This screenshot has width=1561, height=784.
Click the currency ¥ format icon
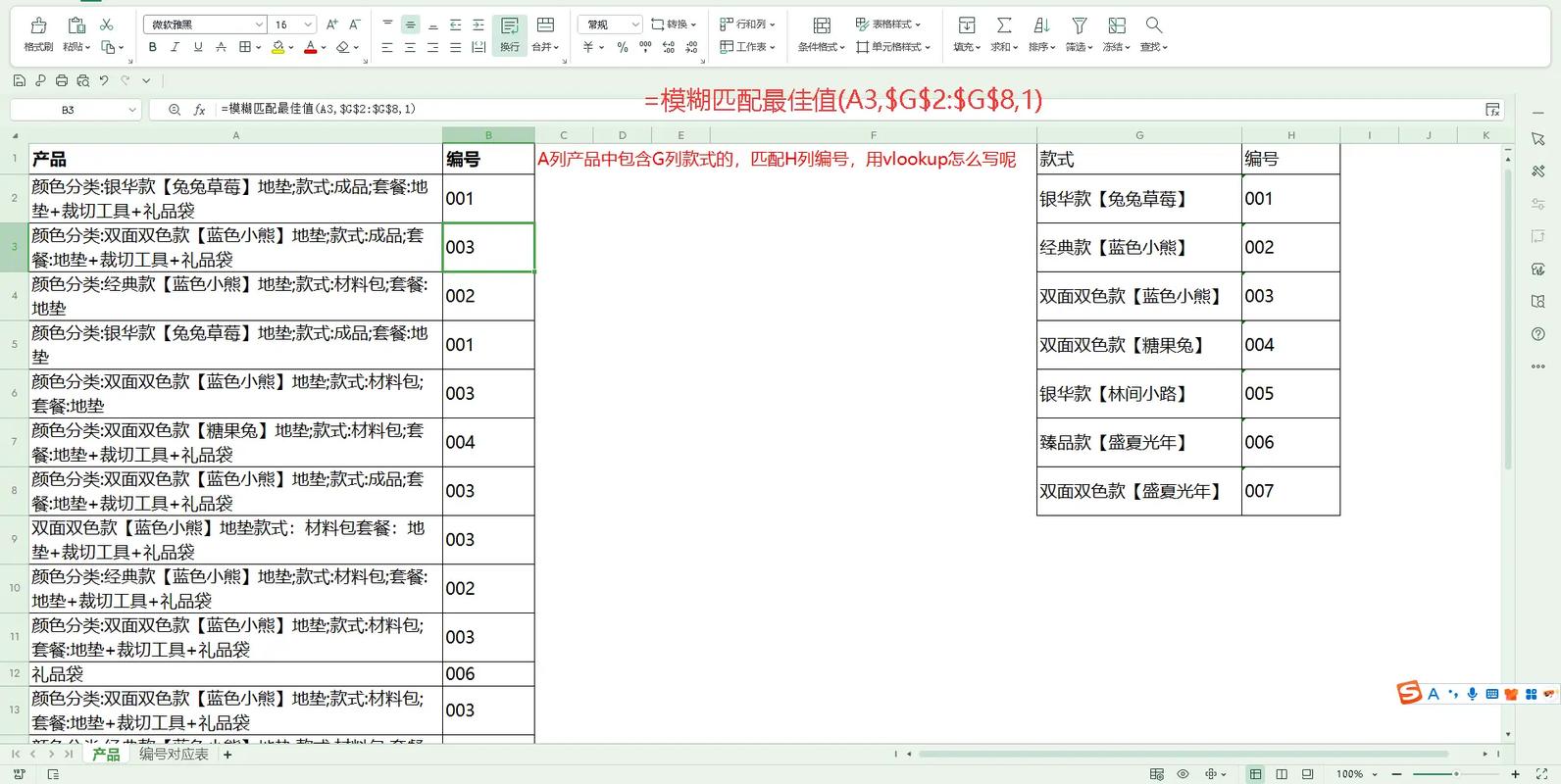tap(590, 47)
